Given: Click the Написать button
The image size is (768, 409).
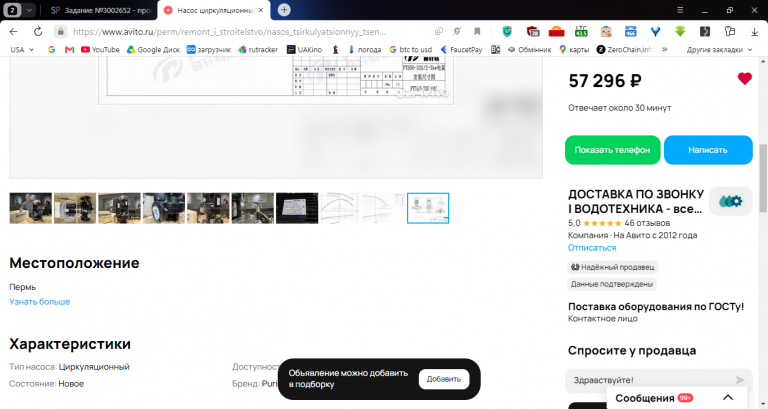Looking at the screenshot, I should [708, 150].
